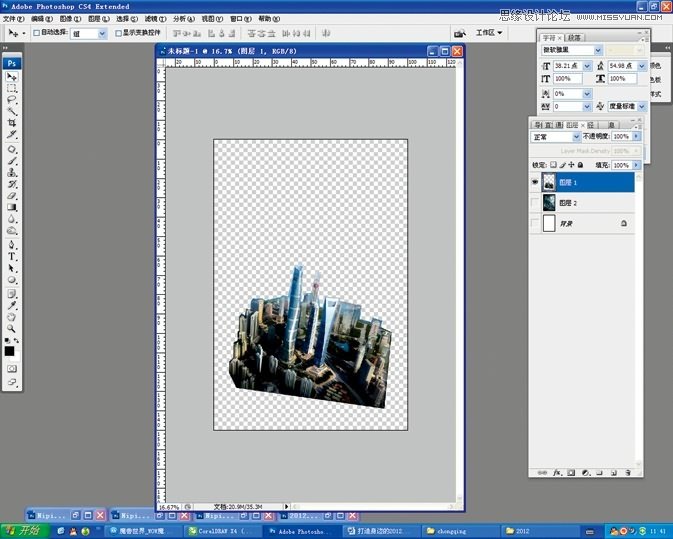Select the Zoom tool
Viewport: 673px width, 539px height.
pyautogui.click(x=12, y=329)
